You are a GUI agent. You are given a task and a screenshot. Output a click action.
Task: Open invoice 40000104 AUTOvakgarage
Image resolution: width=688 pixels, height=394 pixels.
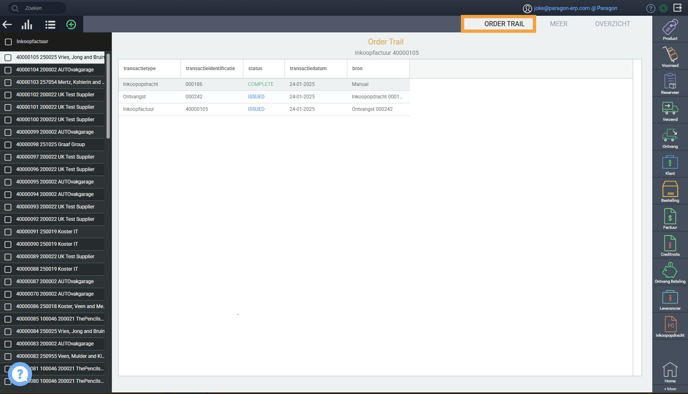click(x=55, y=70)
